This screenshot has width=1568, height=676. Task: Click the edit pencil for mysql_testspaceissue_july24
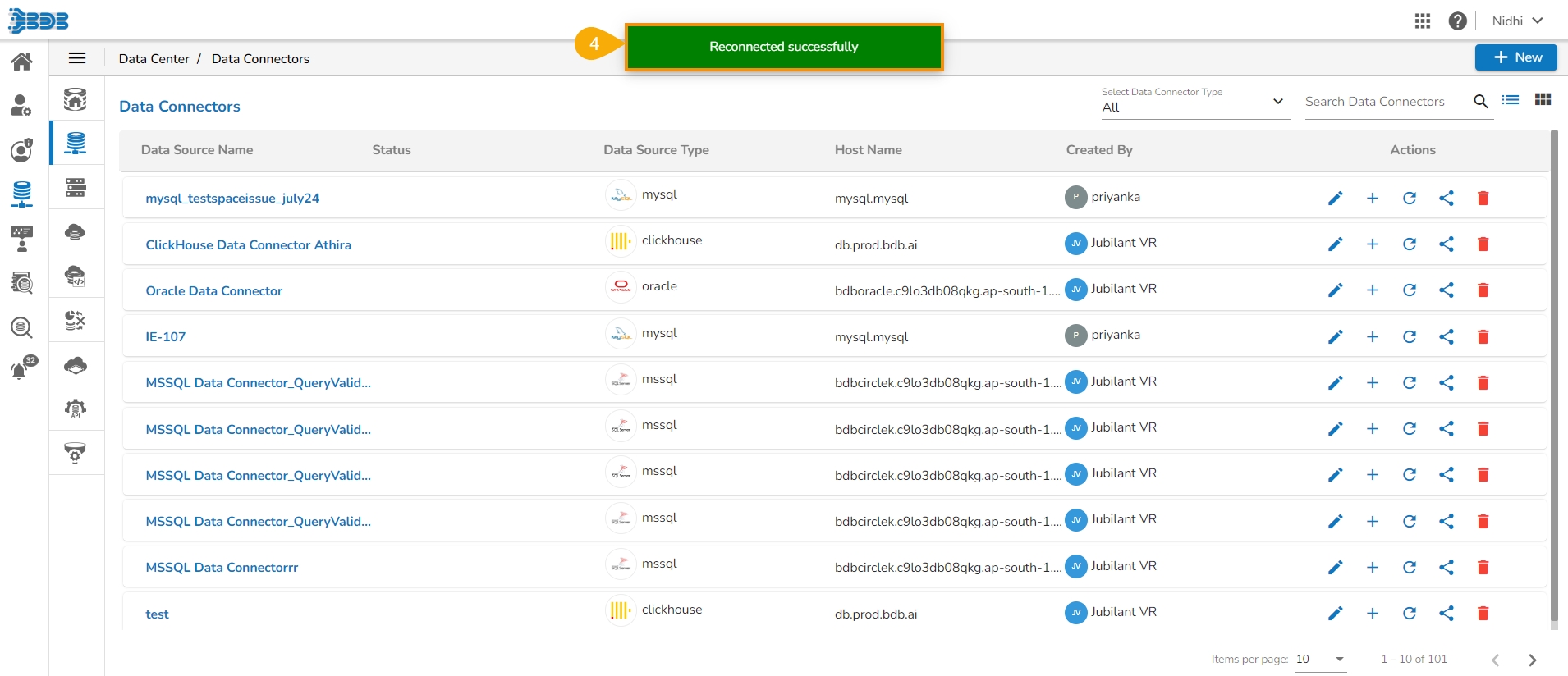(1335, 199)
